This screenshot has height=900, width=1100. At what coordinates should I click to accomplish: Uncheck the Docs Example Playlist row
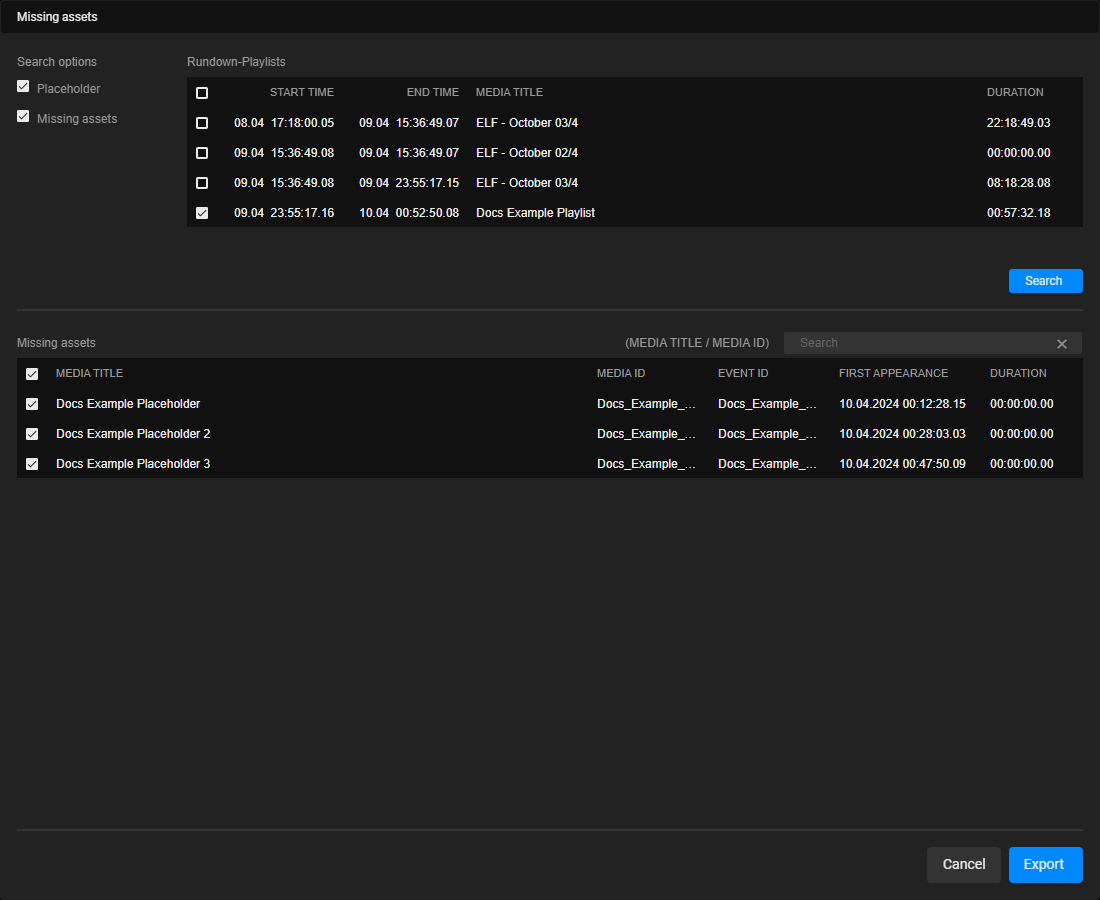click(202, 212)
